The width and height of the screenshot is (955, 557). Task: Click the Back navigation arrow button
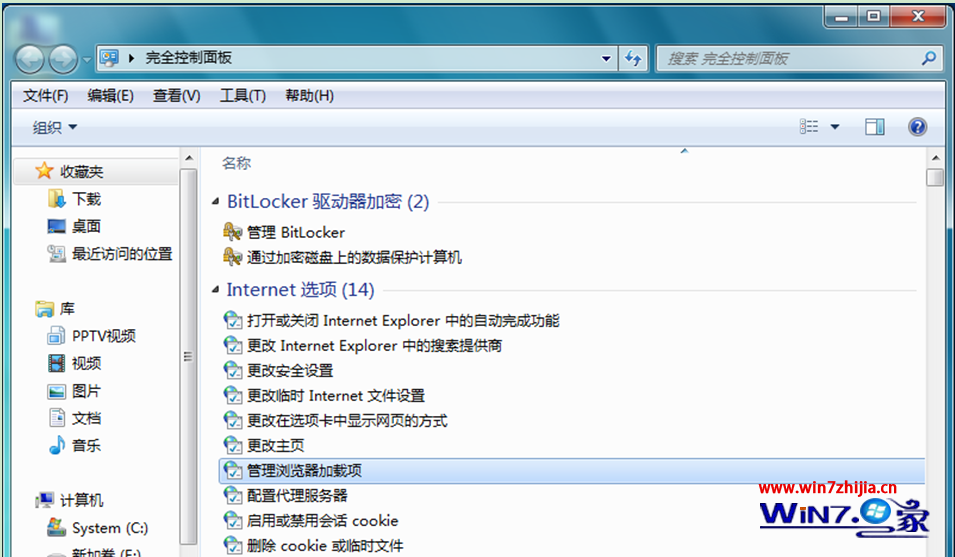pyautogui.click(x=29, y=59)
